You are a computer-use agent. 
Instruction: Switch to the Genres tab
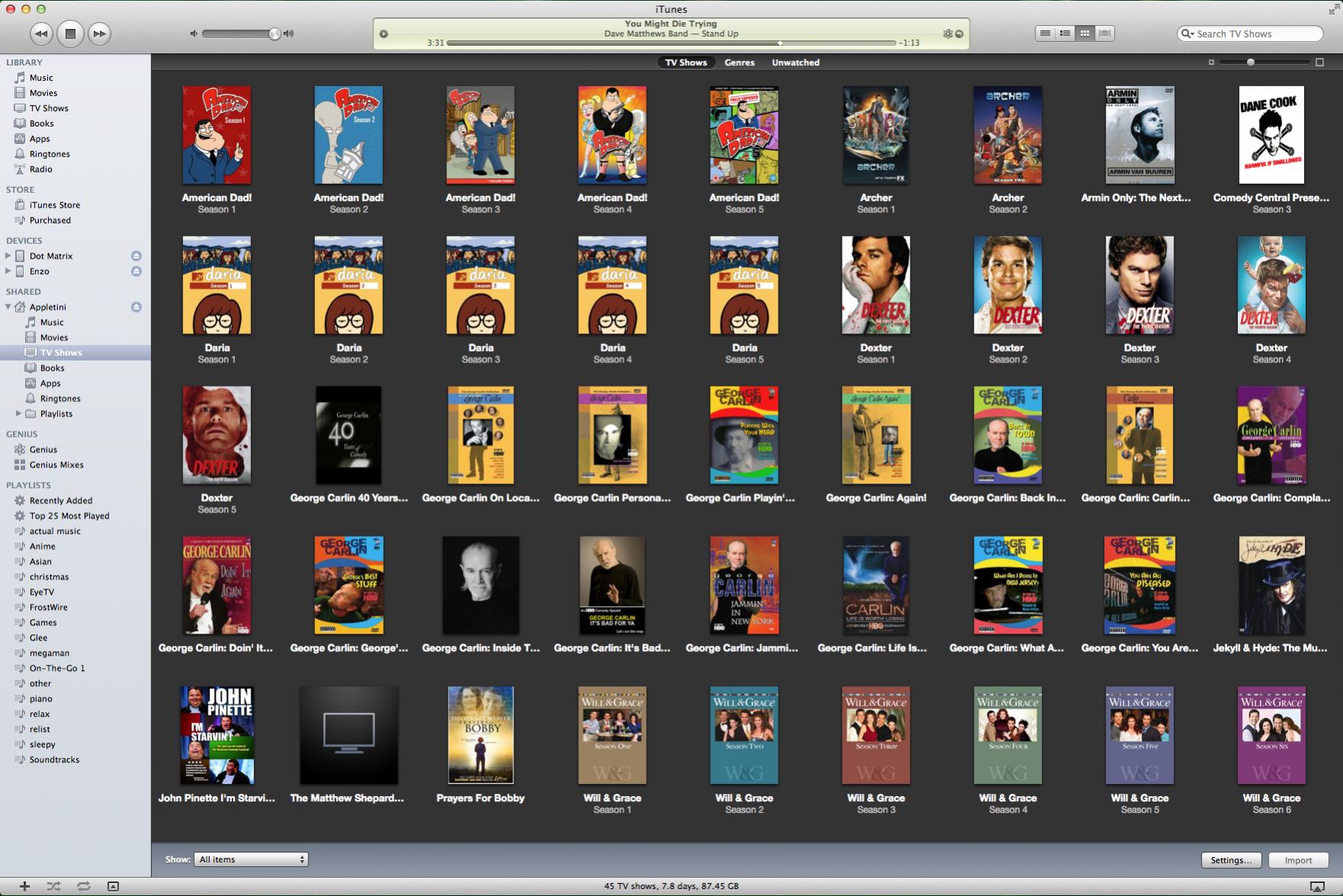click(x=739, y=63)
